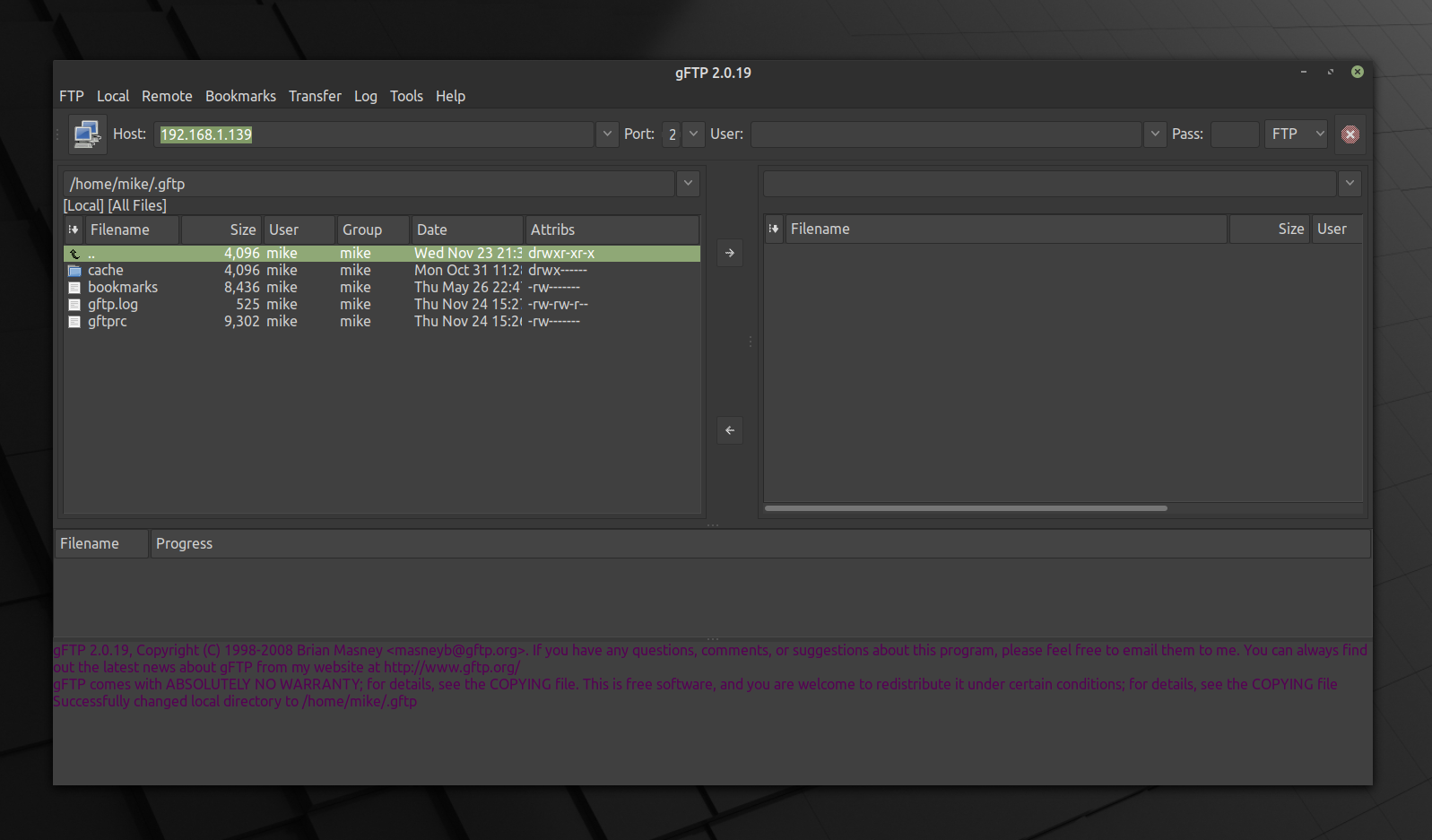Screen dimensions: 1432x840
Task: Click file icon next to bookmarks
Action: pos(75,288)
